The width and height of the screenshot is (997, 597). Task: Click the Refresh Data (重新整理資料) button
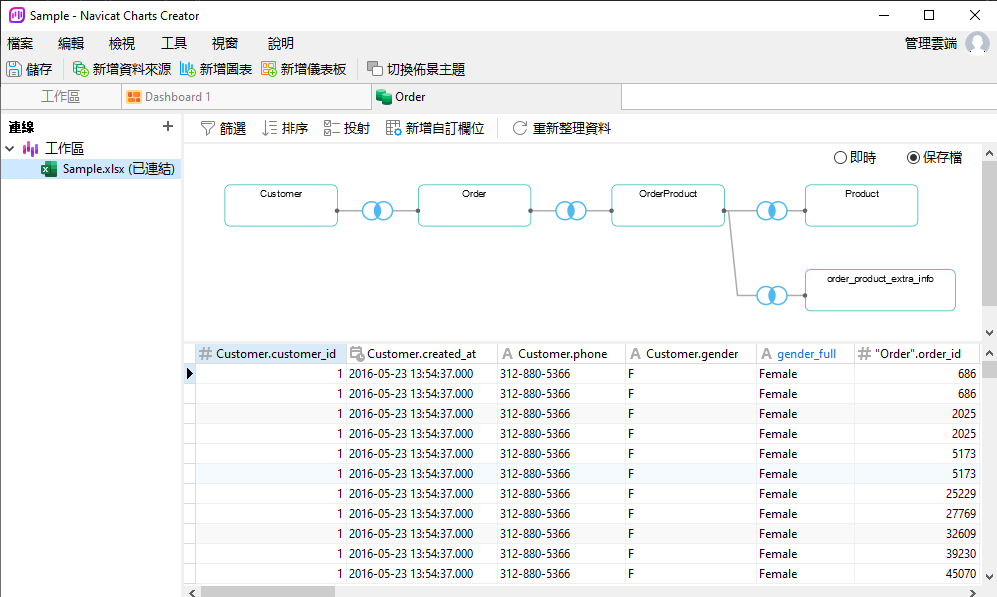click(x=561, y=128)
